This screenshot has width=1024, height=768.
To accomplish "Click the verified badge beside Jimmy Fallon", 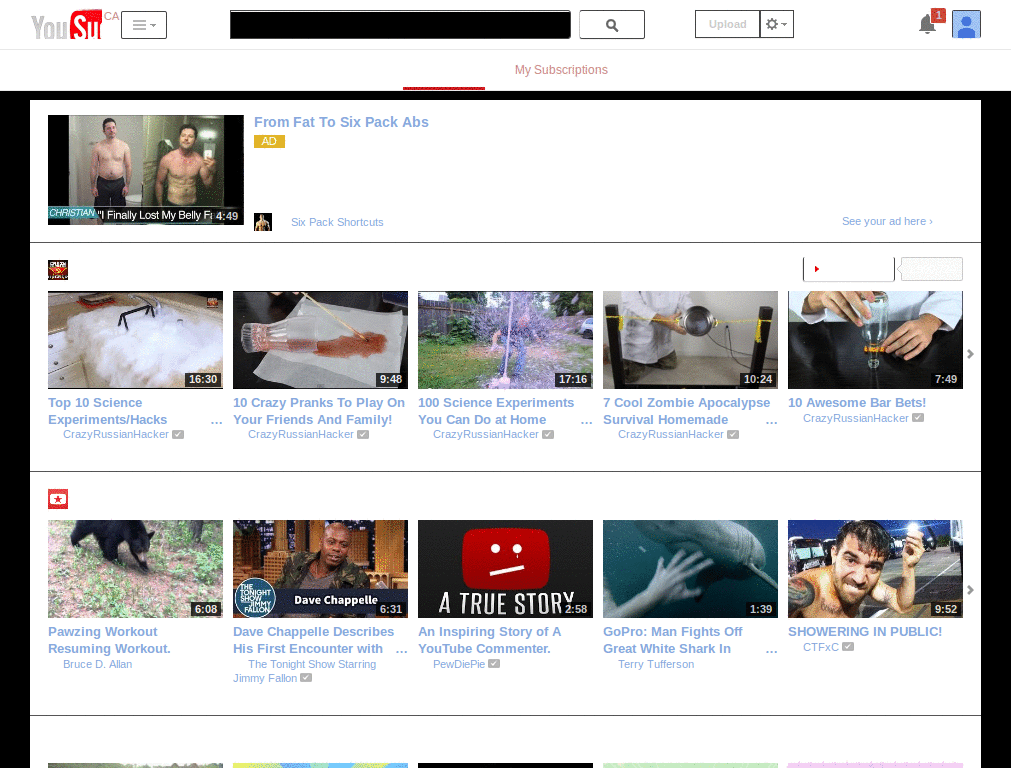I will [306, 678].
